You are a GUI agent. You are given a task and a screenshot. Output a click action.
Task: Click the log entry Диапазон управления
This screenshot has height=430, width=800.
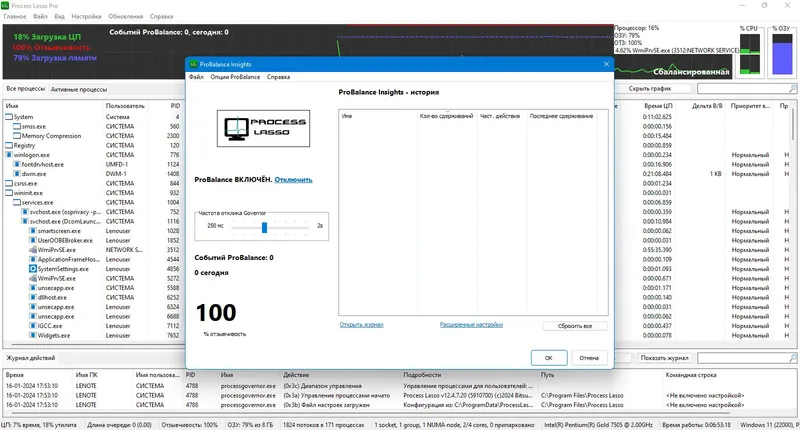[x=322, y=386]
